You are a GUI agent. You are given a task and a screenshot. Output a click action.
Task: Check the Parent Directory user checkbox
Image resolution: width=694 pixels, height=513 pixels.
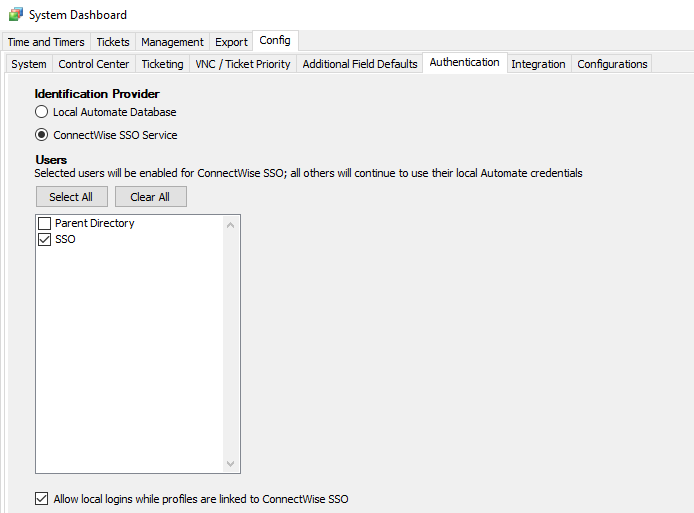point(44,223)
